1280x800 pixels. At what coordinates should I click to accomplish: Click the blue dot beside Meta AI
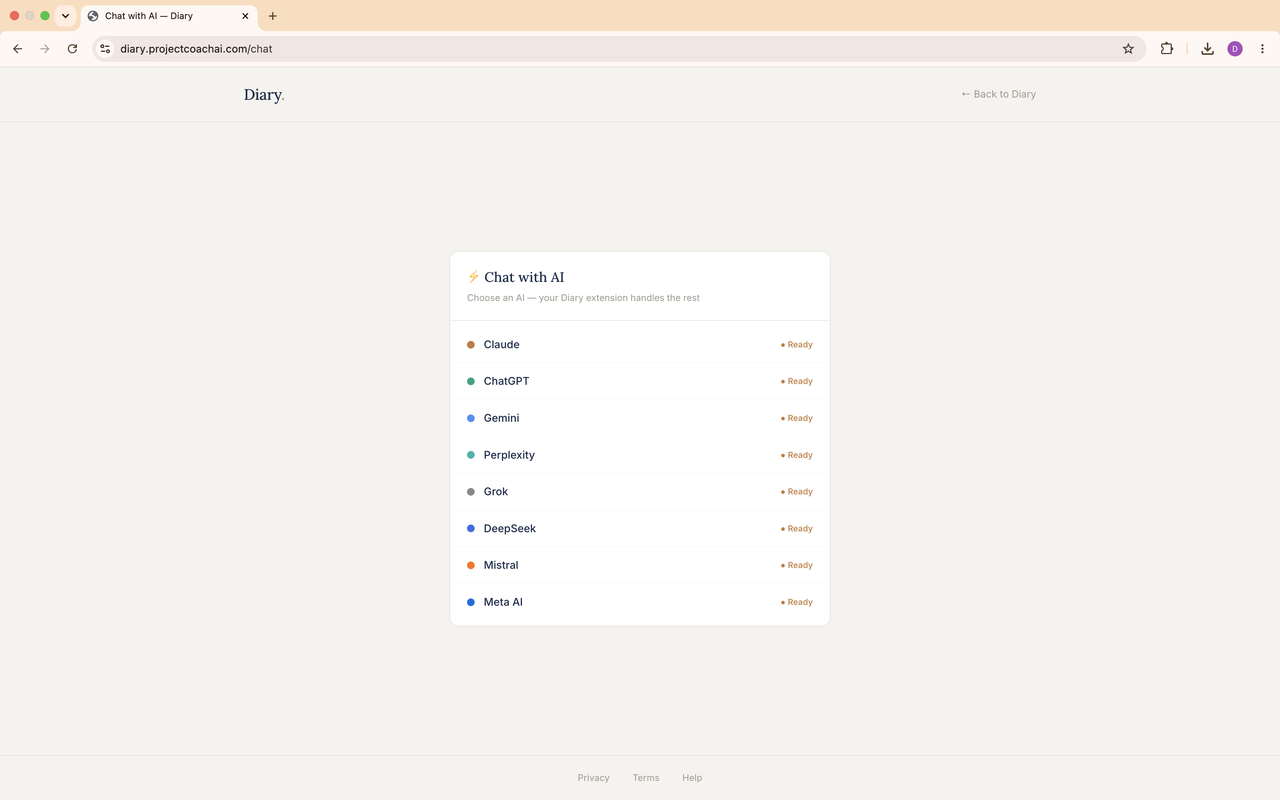(471, 602)
